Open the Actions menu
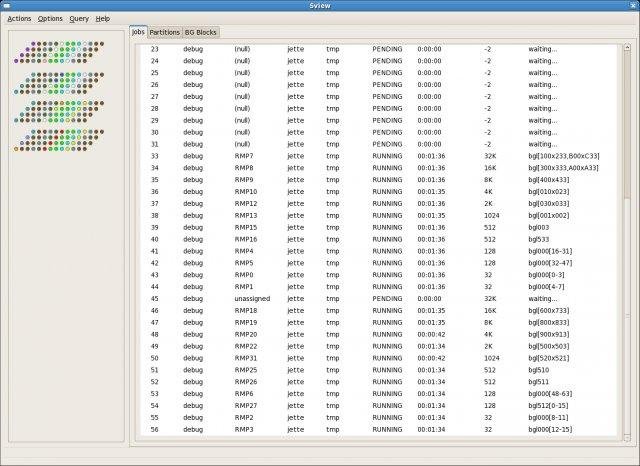Screen dimensions: 640x466 (x=19, y=18)
